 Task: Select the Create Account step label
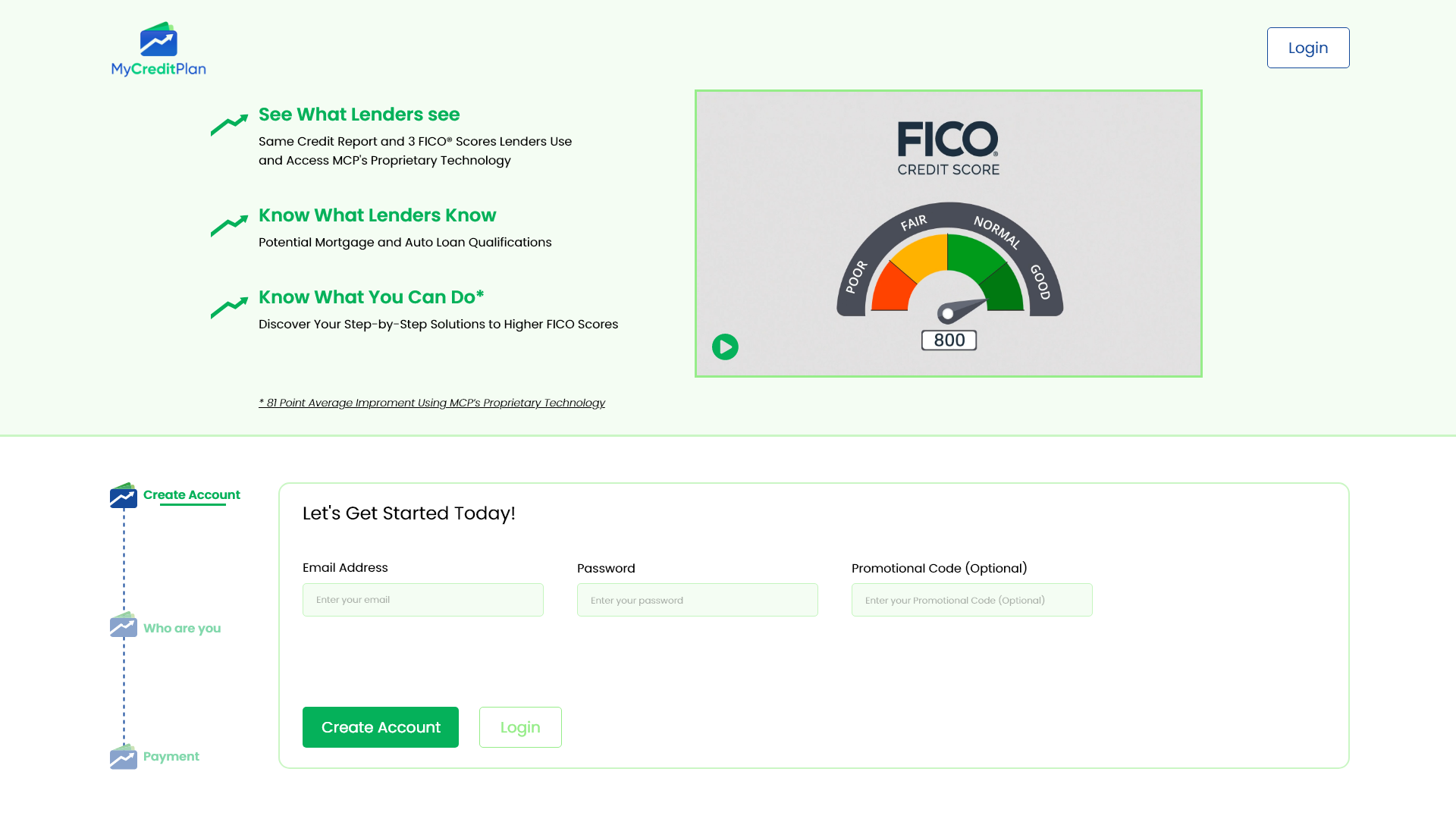tap(192, 494)
